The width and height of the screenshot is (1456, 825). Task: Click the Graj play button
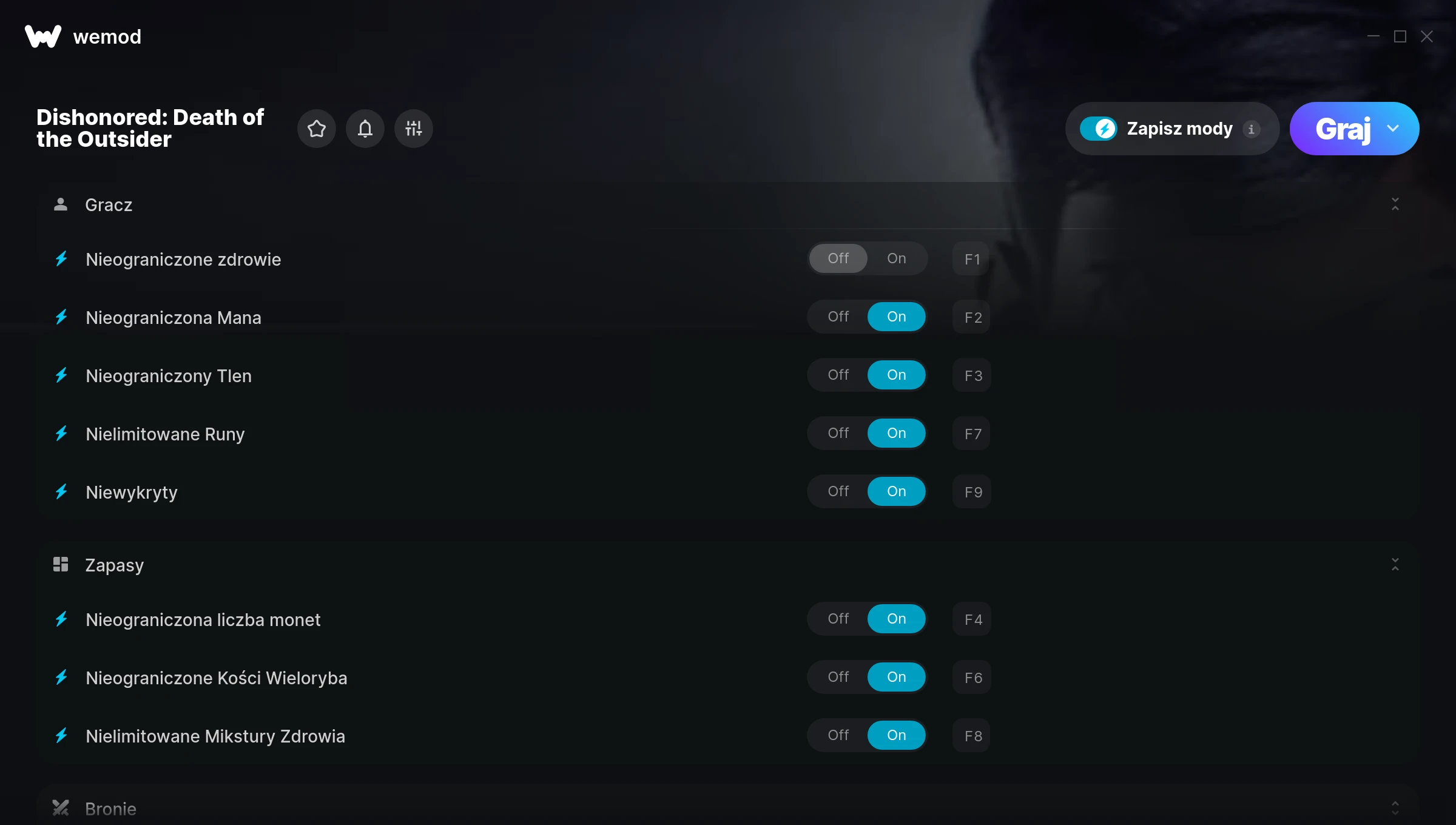(1342, 129)
